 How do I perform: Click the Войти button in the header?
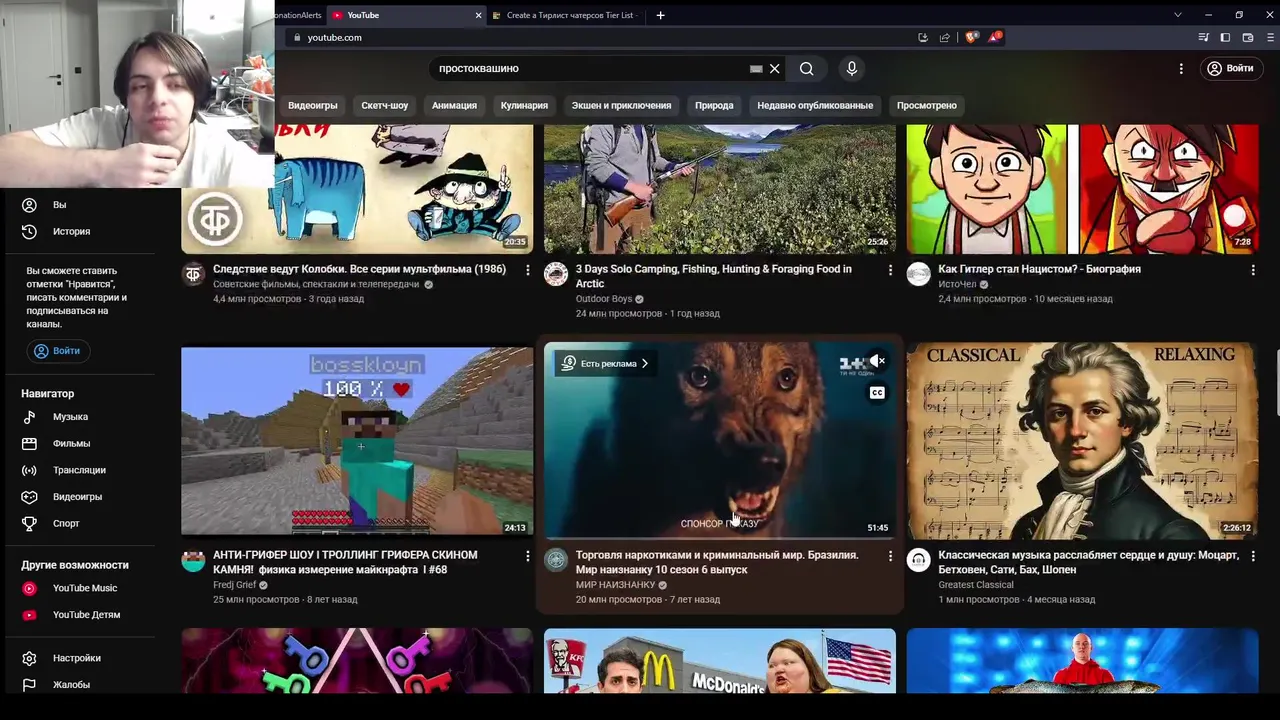coord(1230,69)
